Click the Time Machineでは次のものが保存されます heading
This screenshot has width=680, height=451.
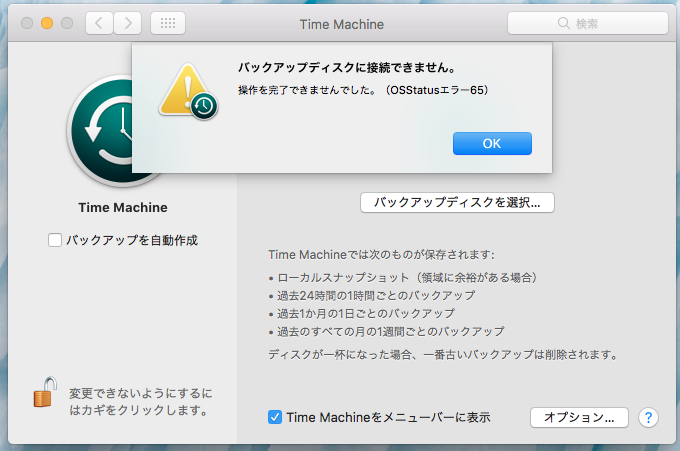[x=381, y=255]
